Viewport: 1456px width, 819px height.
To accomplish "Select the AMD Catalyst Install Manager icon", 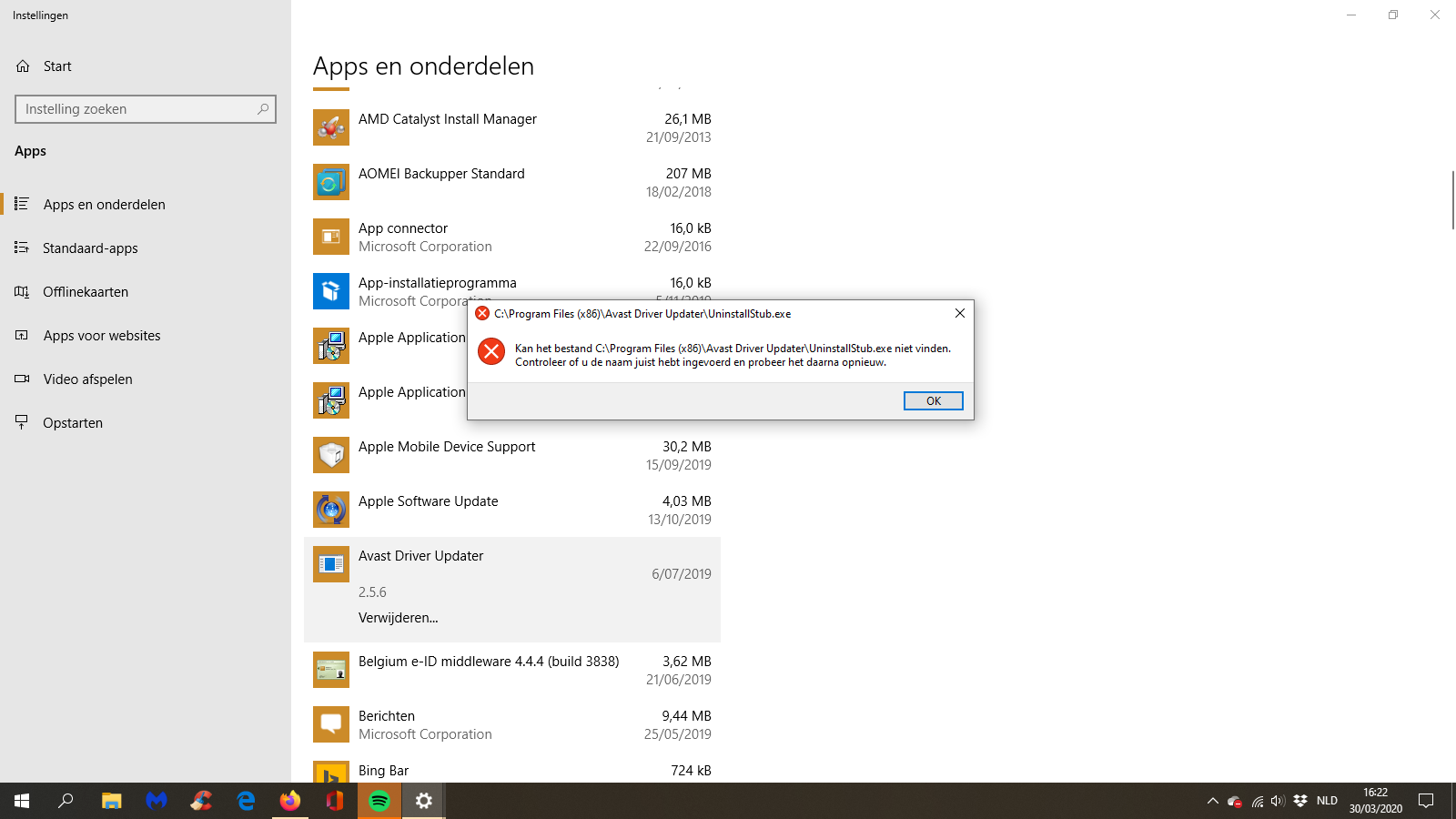I will coord(331,127).
